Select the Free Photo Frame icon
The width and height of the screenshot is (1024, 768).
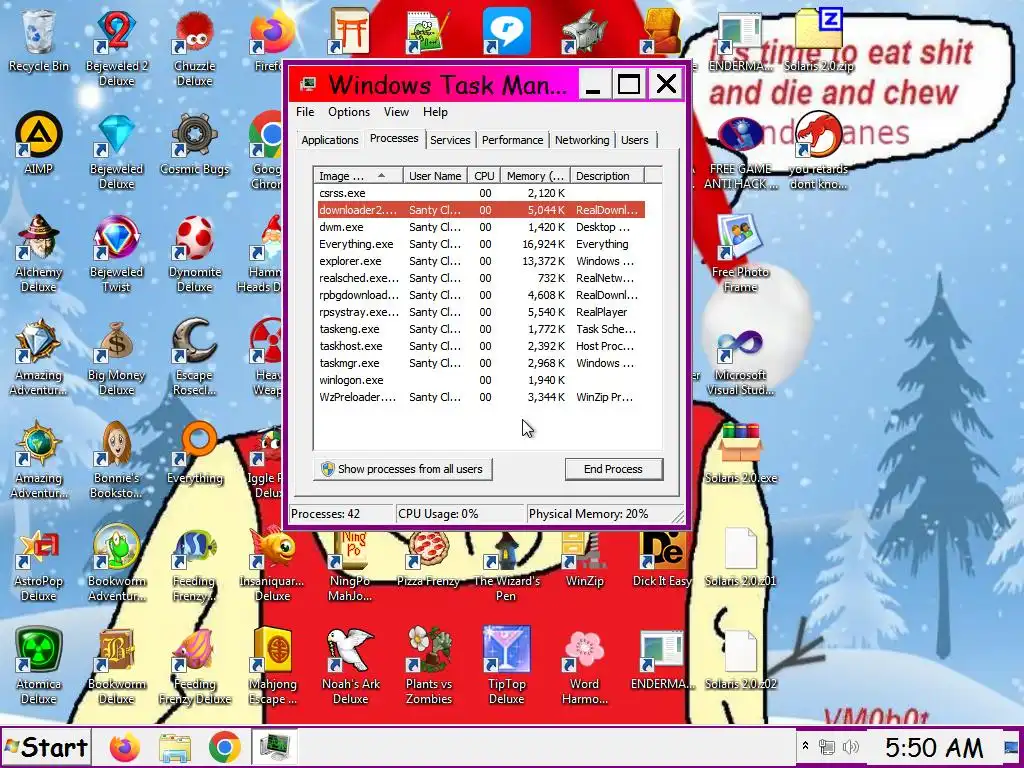(741, 253)
